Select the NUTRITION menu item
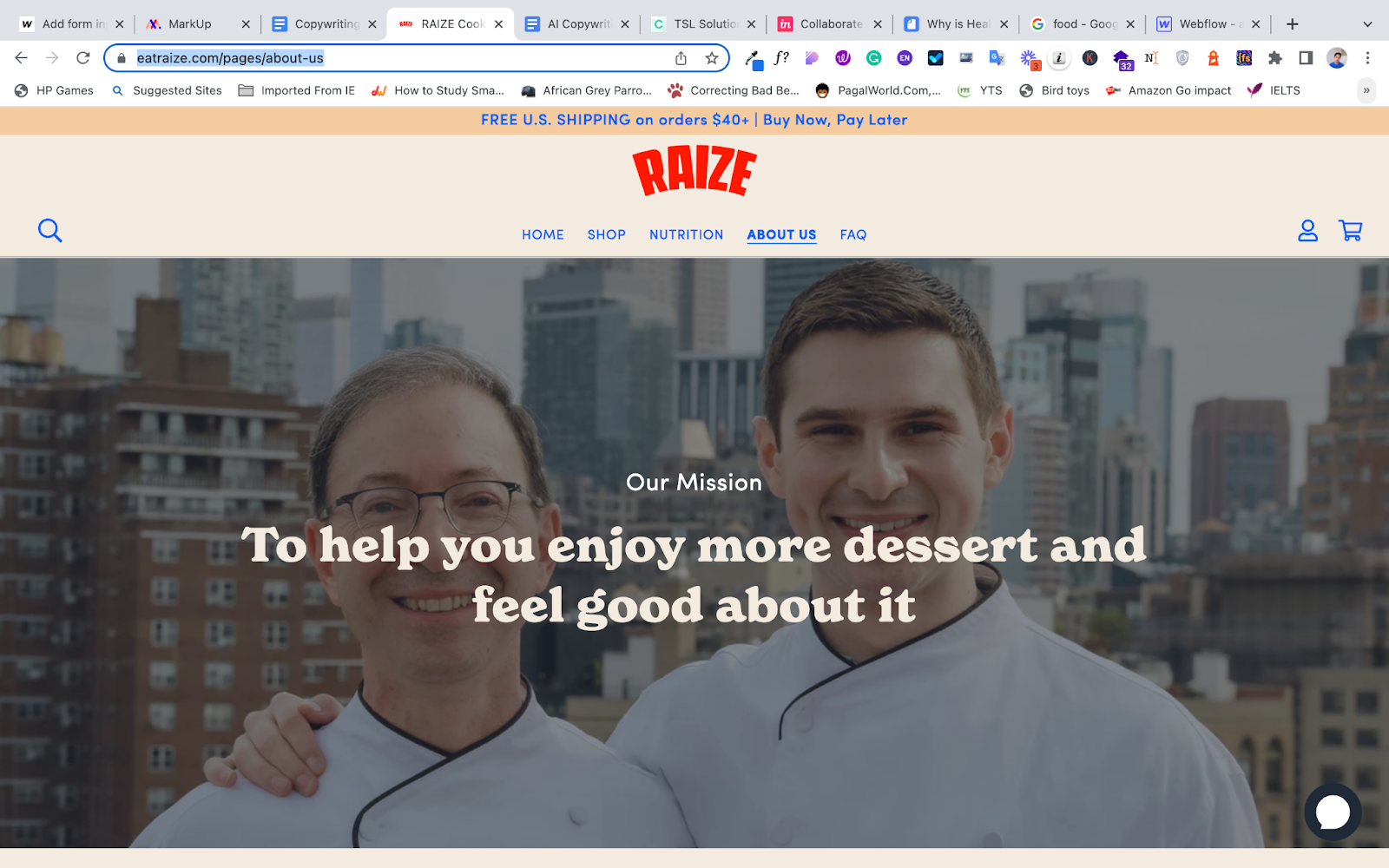Image resolution: width=1389 pixels, height=868 pixels. click(686, 234)
